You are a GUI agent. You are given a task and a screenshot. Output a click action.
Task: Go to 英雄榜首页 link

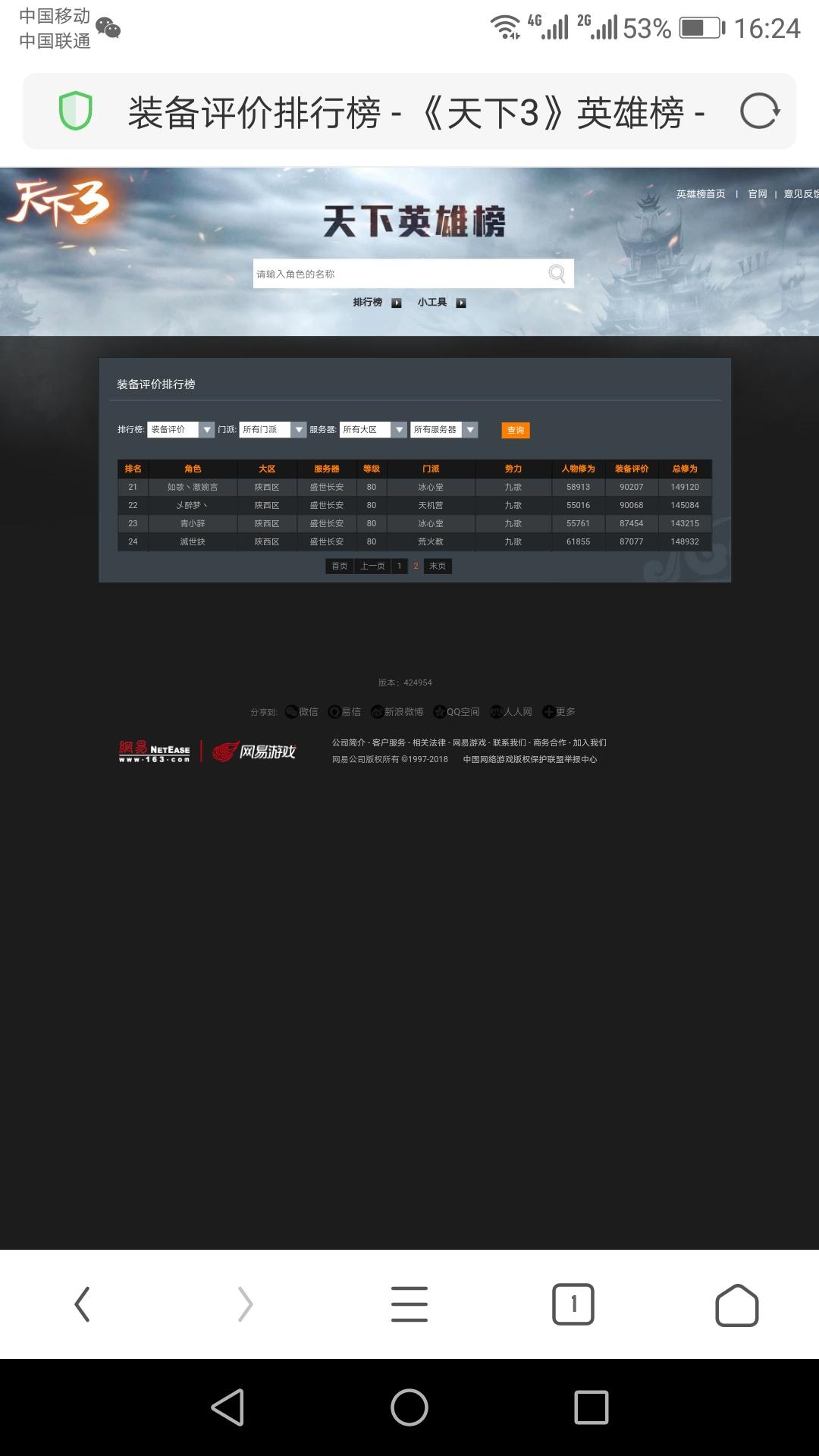point(701,194)
